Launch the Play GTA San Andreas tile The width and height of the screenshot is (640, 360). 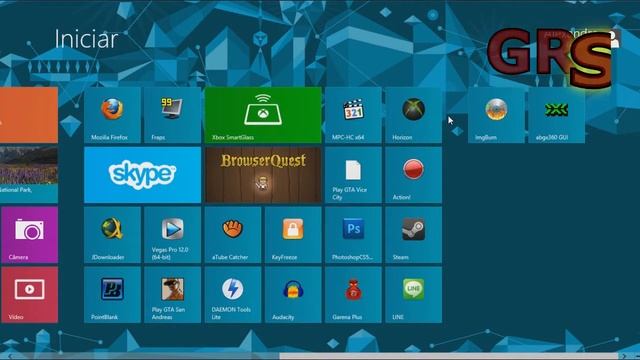click(x=172, y=295)
